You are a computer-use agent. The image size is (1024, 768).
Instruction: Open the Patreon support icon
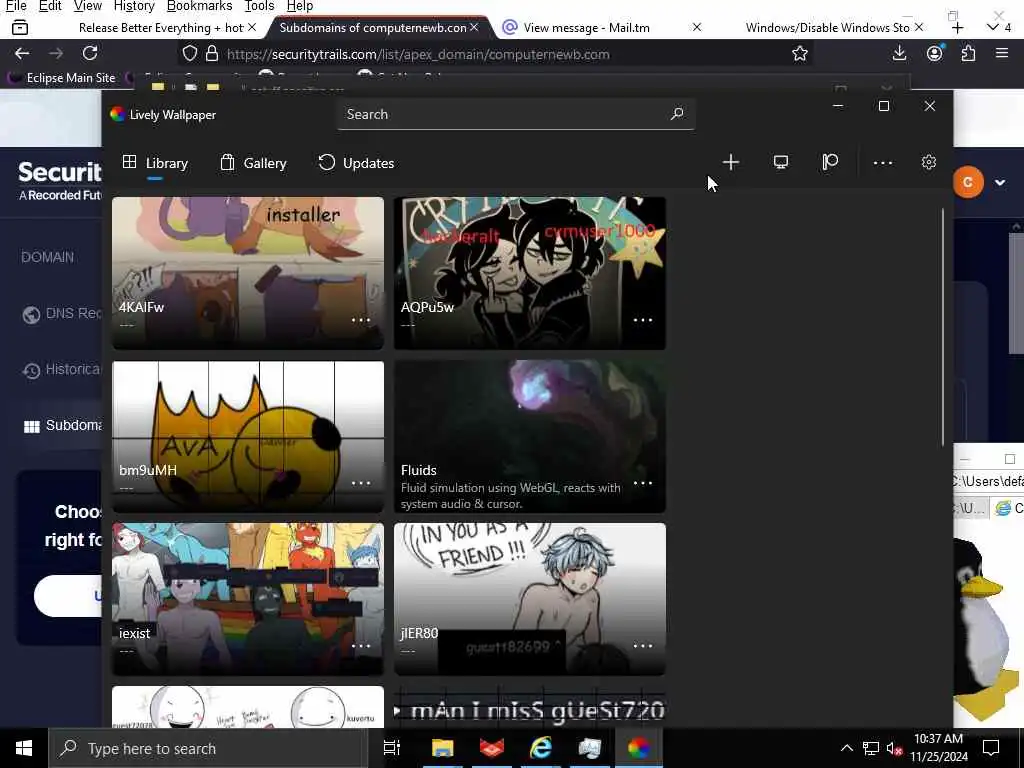830,163
